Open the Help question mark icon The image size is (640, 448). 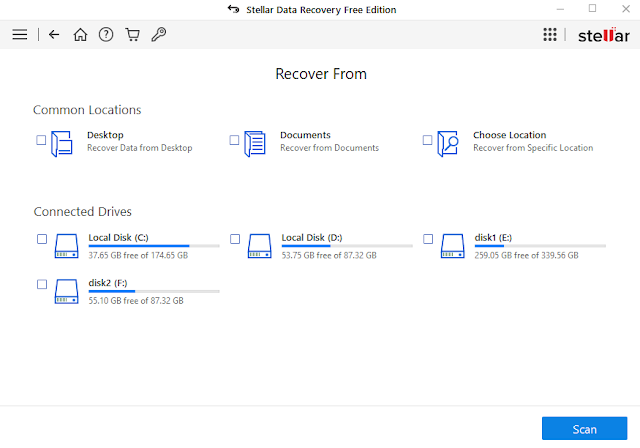pyautogui.click(x=106, y=35)
